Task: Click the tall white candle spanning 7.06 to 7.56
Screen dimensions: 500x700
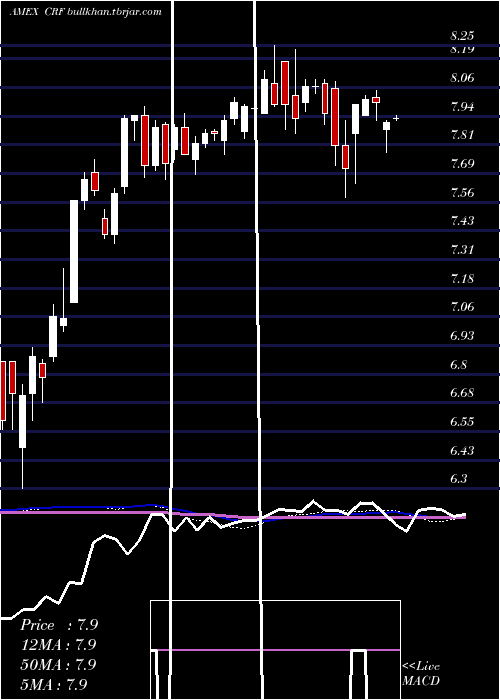Action: pyautogui.click(x=74, y=251)
